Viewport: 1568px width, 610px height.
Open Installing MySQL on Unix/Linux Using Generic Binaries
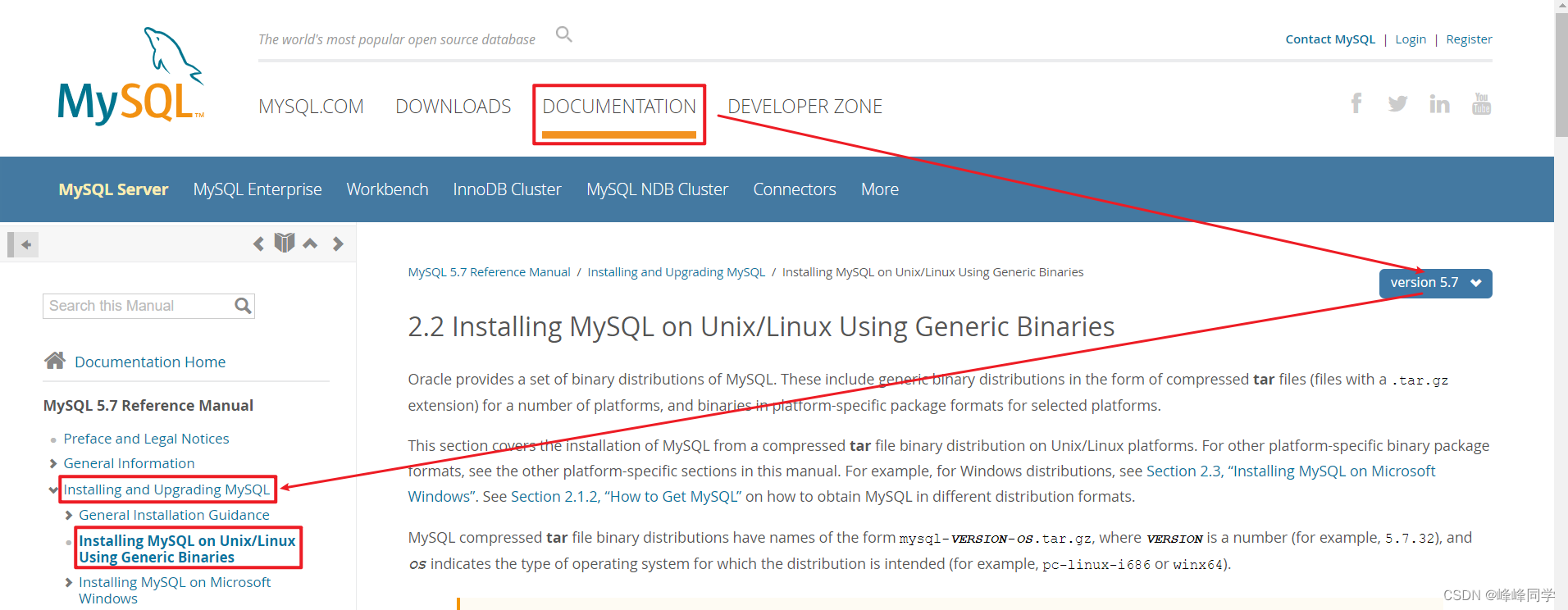click(187, 549)
